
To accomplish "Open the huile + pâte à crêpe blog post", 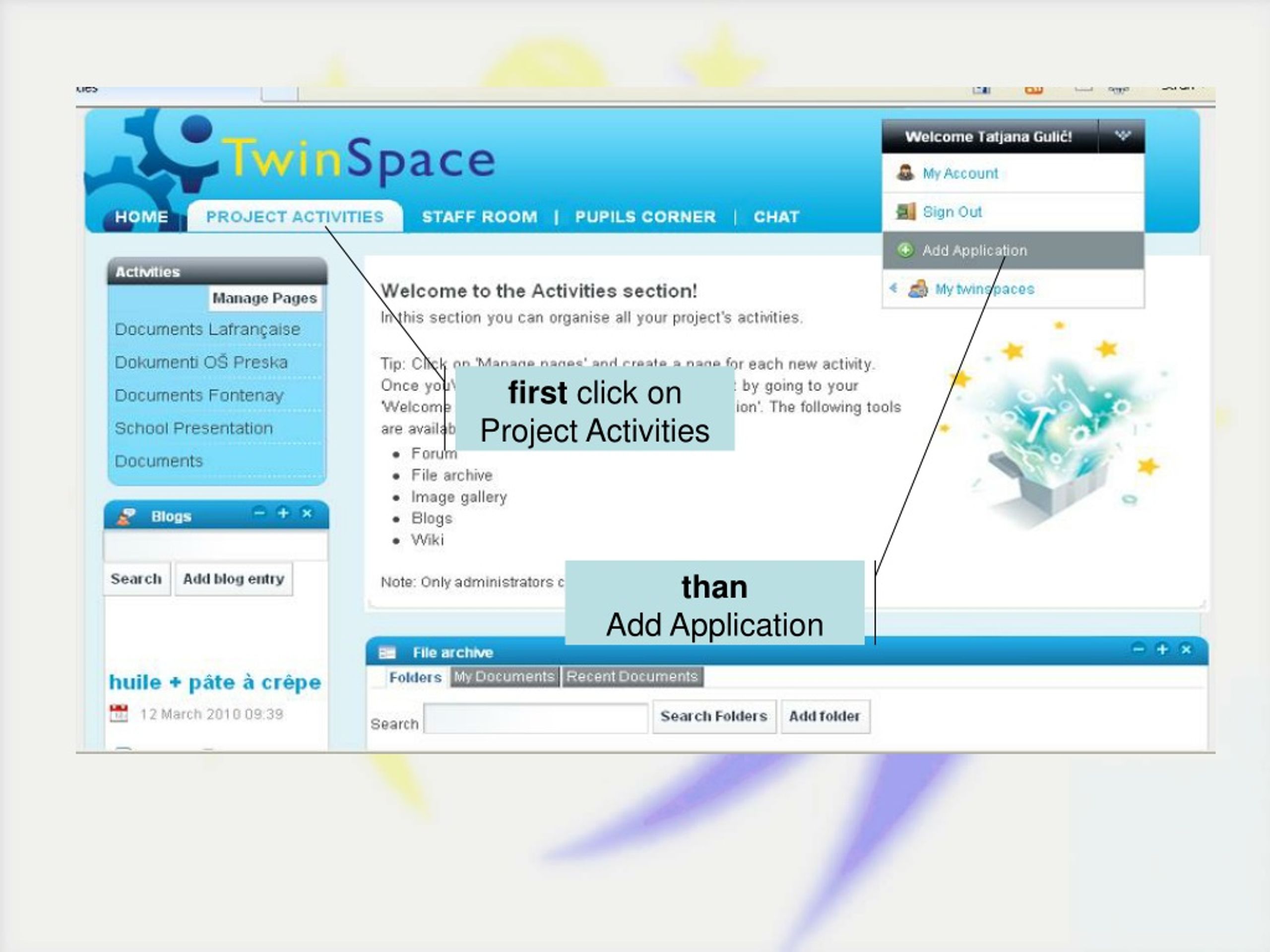I will point(215,682).
